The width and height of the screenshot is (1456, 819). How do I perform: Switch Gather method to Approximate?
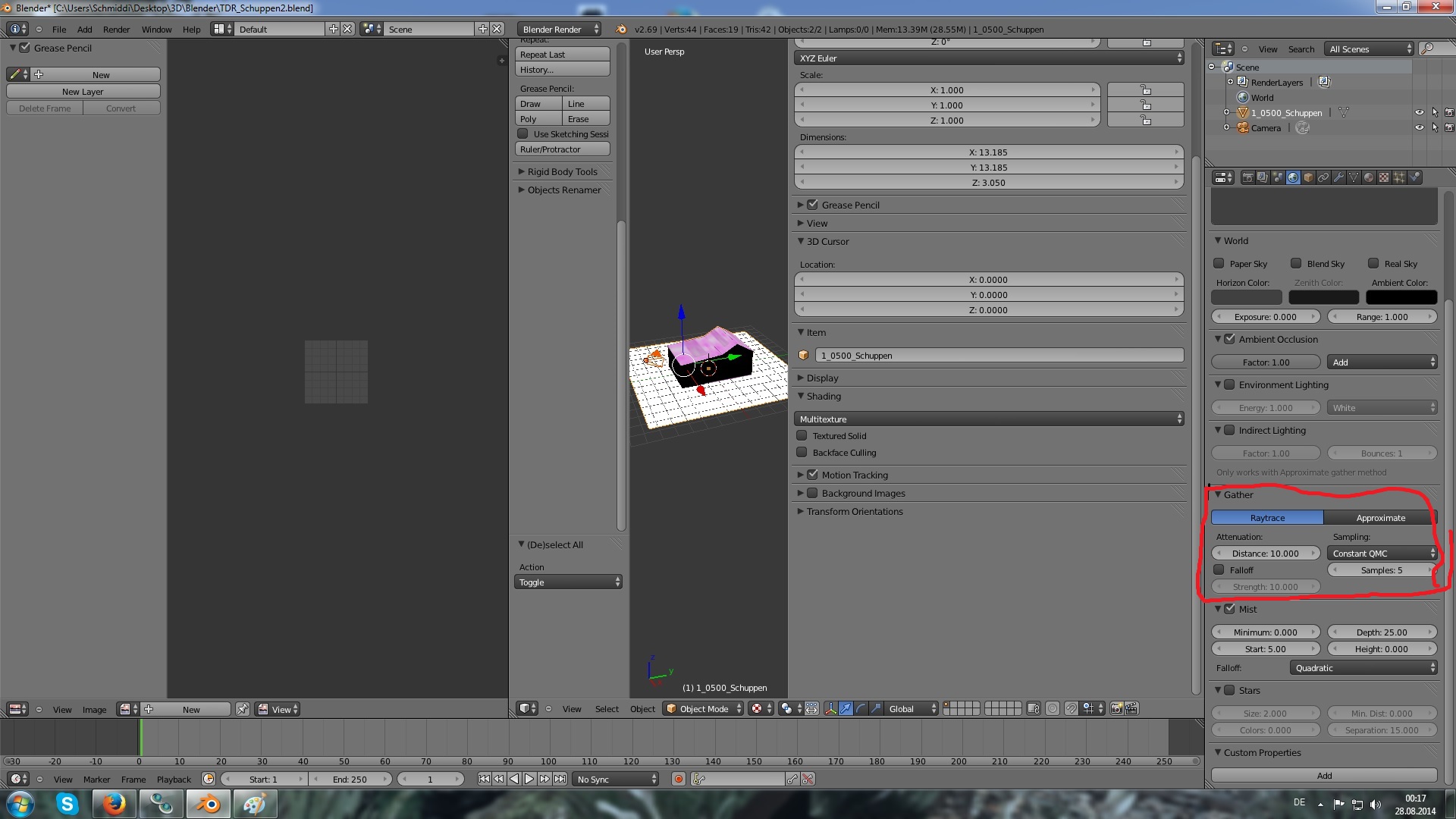(1380, 517)
